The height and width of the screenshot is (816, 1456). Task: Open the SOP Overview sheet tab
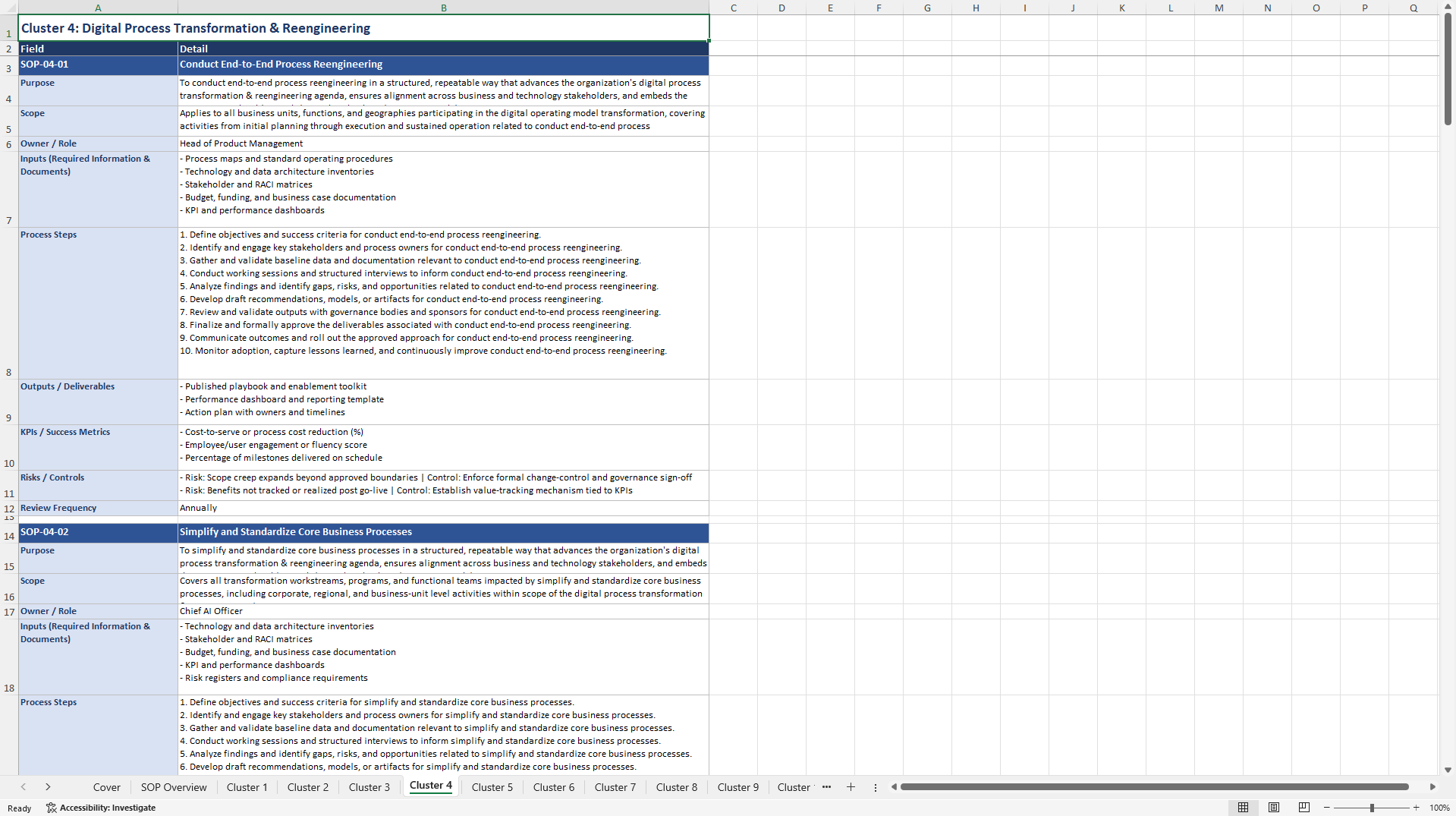[x=174, y=787]
